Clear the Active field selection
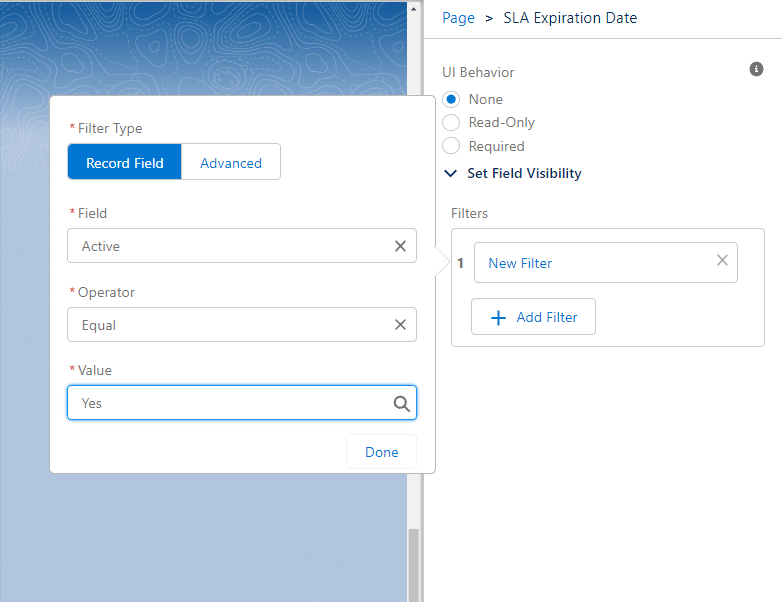Viewport: 782px width, 602px height. (400, 246)
